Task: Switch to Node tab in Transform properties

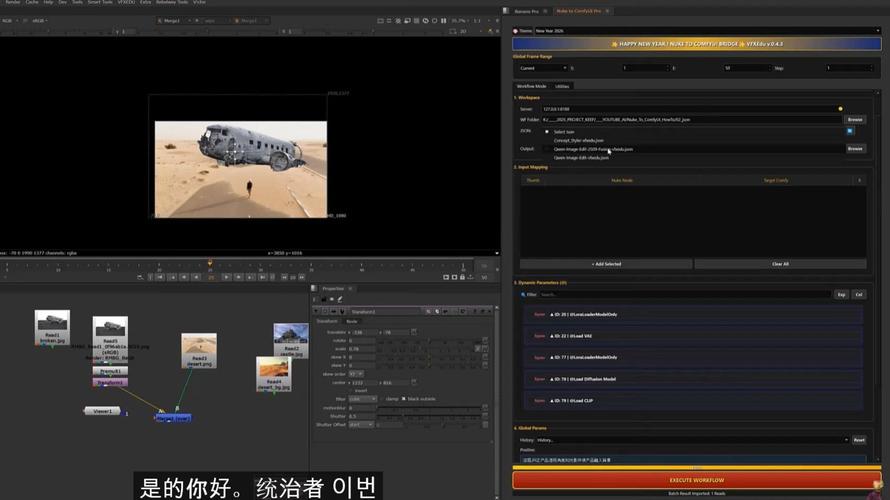Action: tap(352, 321)
